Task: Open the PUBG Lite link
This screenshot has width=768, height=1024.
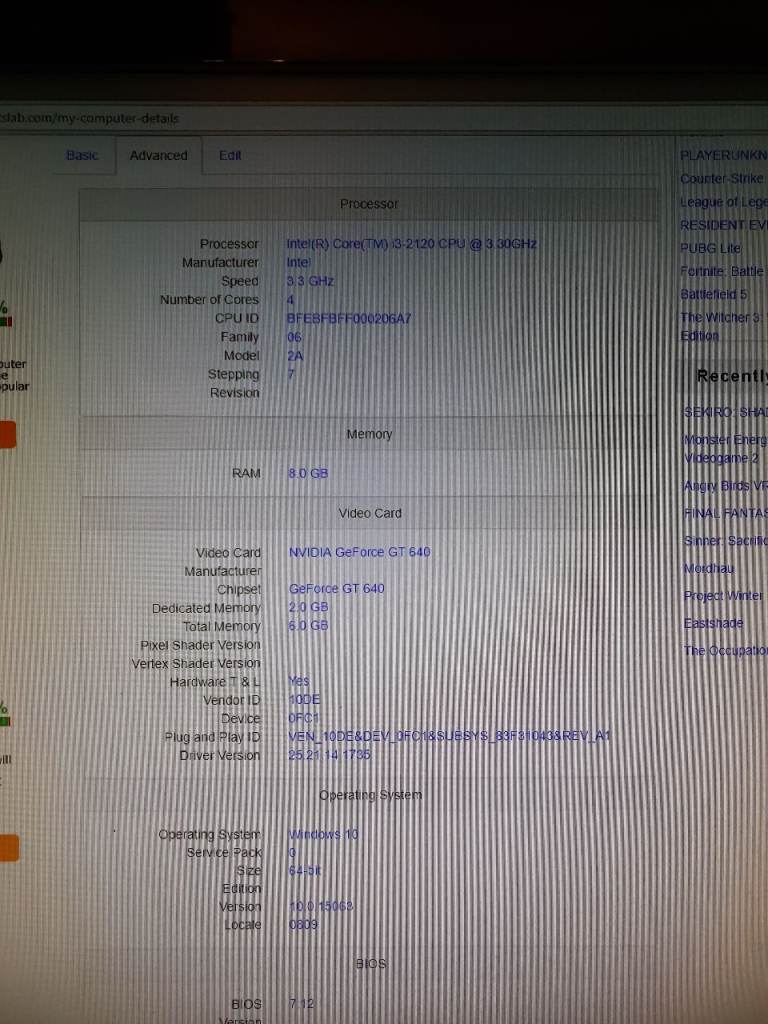Action: coord(711,248)
